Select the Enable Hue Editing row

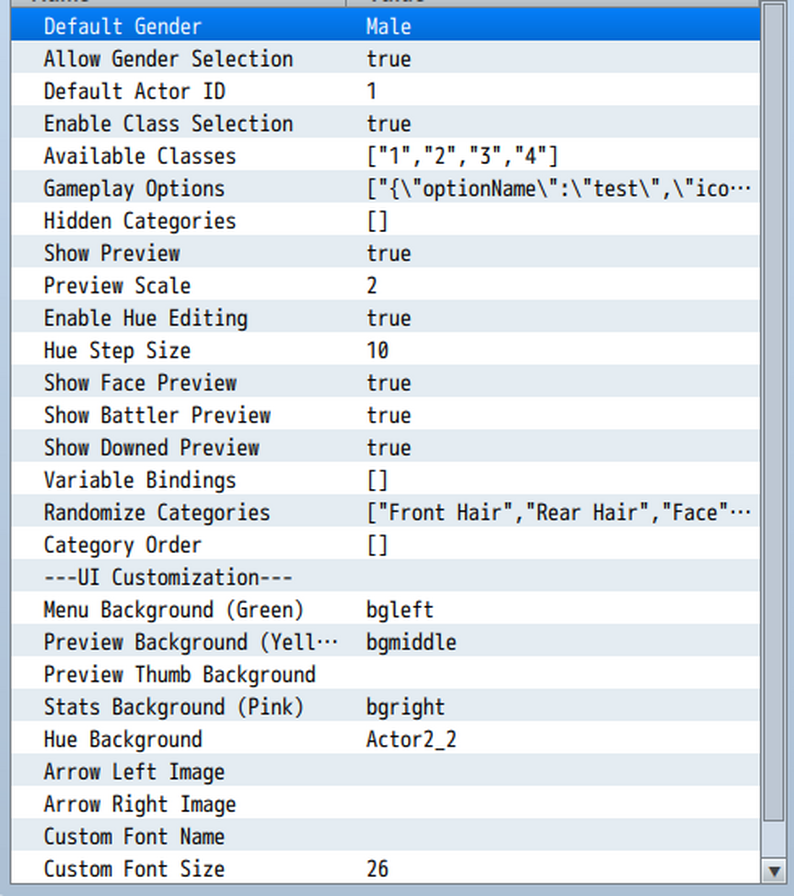pos(385,318)
